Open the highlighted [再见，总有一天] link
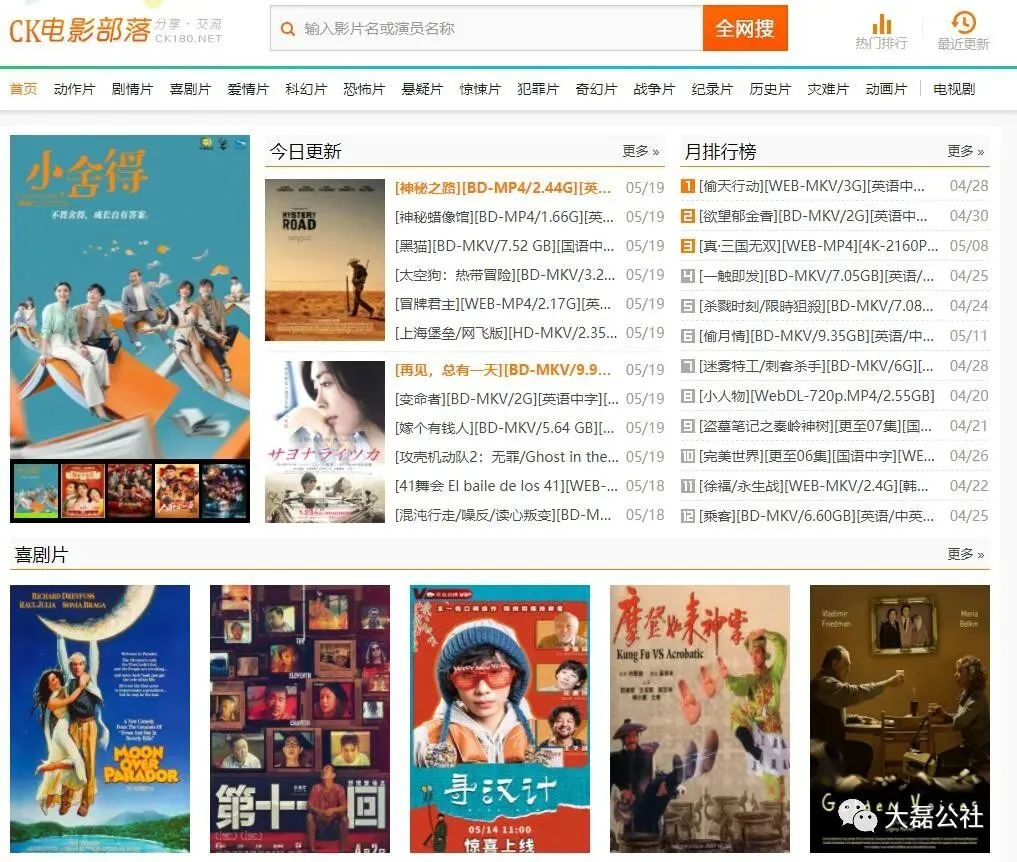 (x=503, y=370)
